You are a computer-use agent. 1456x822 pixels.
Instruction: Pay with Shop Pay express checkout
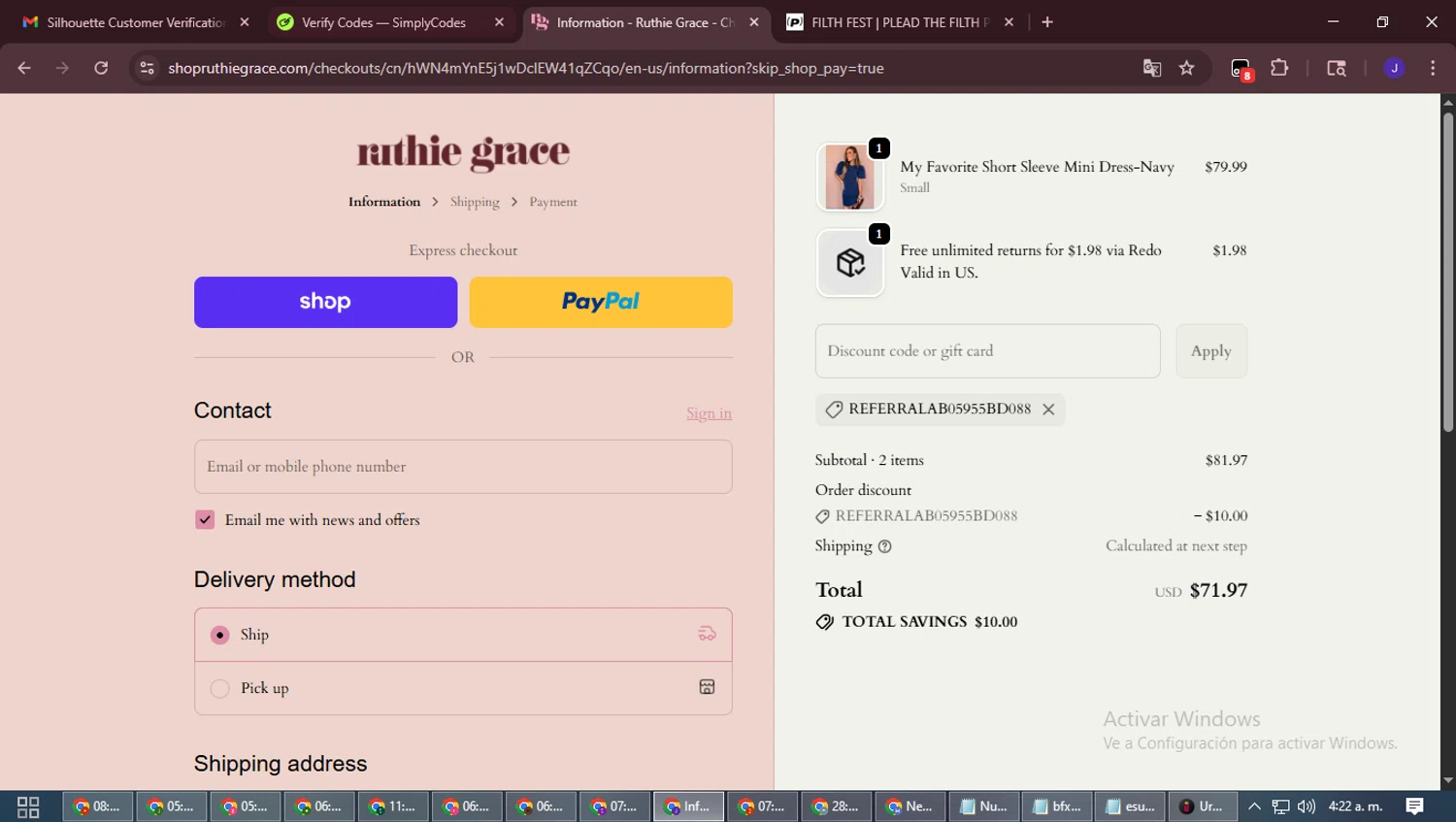(x=325, y=302)
